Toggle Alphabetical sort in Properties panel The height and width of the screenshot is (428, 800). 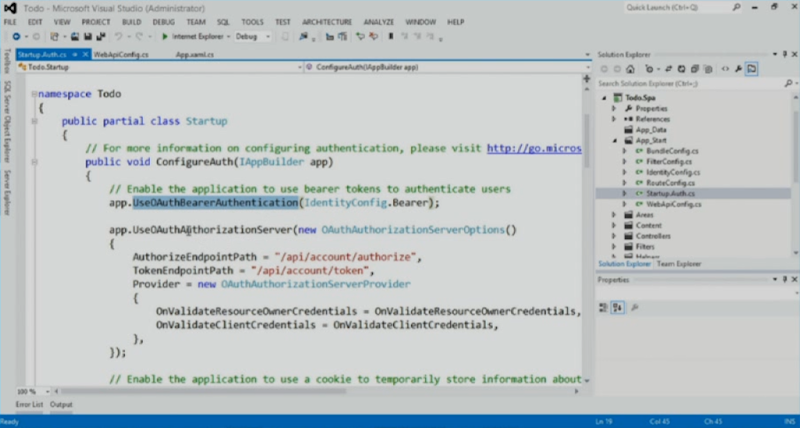click(x=617, y=308)
